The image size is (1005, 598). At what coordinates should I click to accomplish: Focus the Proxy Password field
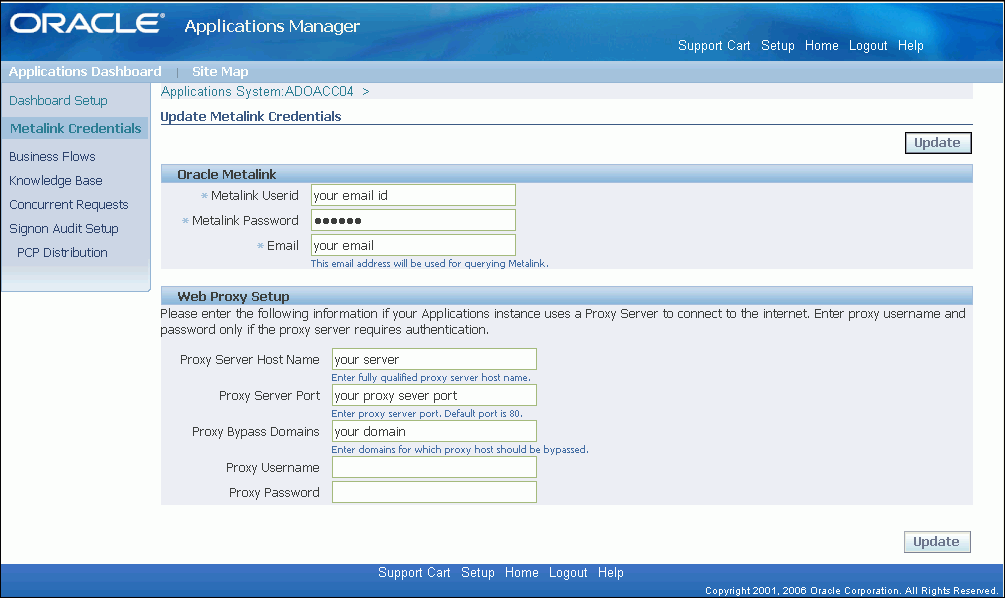(434, 492)
